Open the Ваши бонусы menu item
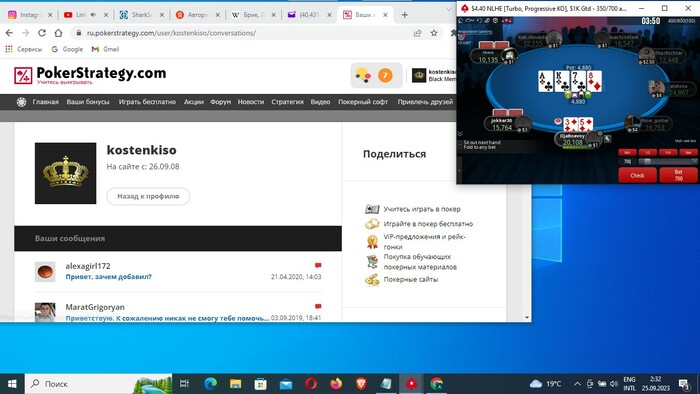This screenshot has height=394, width=700. click(x=88, y=102)
